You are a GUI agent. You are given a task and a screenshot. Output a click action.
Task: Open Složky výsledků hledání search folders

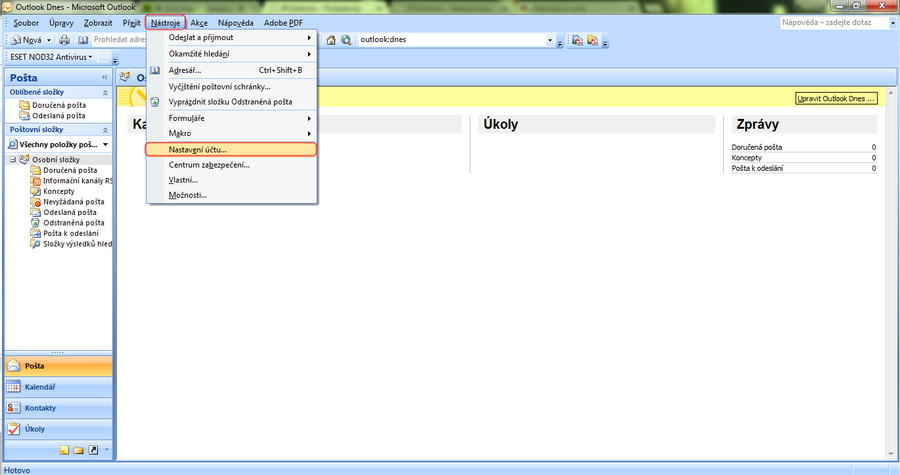(75, 244)
